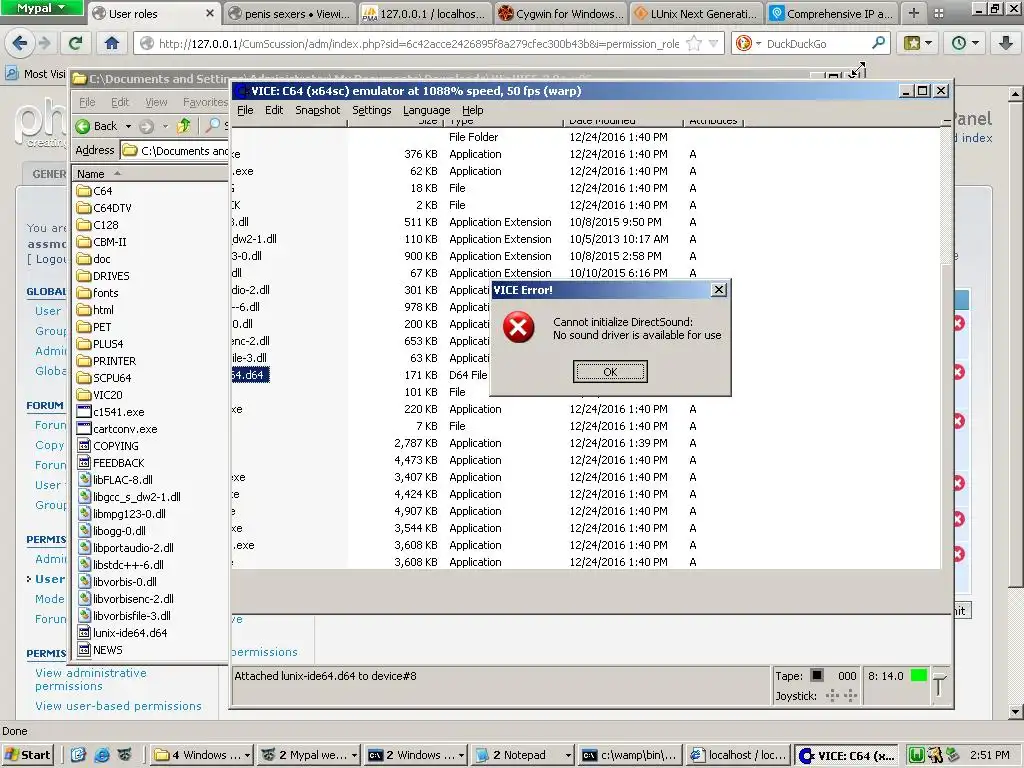Open the 4 Windows taskbar group
This screenshot has width=1024, height=768.
pos(202,755)
